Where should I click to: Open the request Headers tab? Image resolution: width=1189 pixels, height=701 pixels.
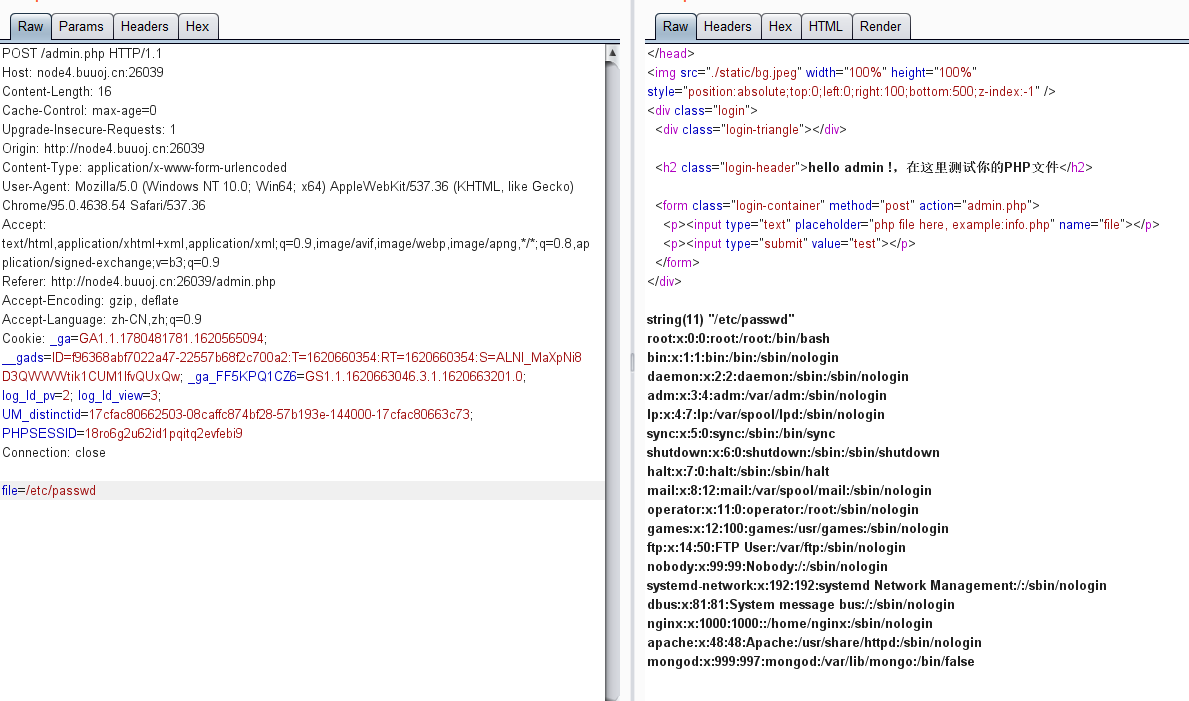point(145,27)
